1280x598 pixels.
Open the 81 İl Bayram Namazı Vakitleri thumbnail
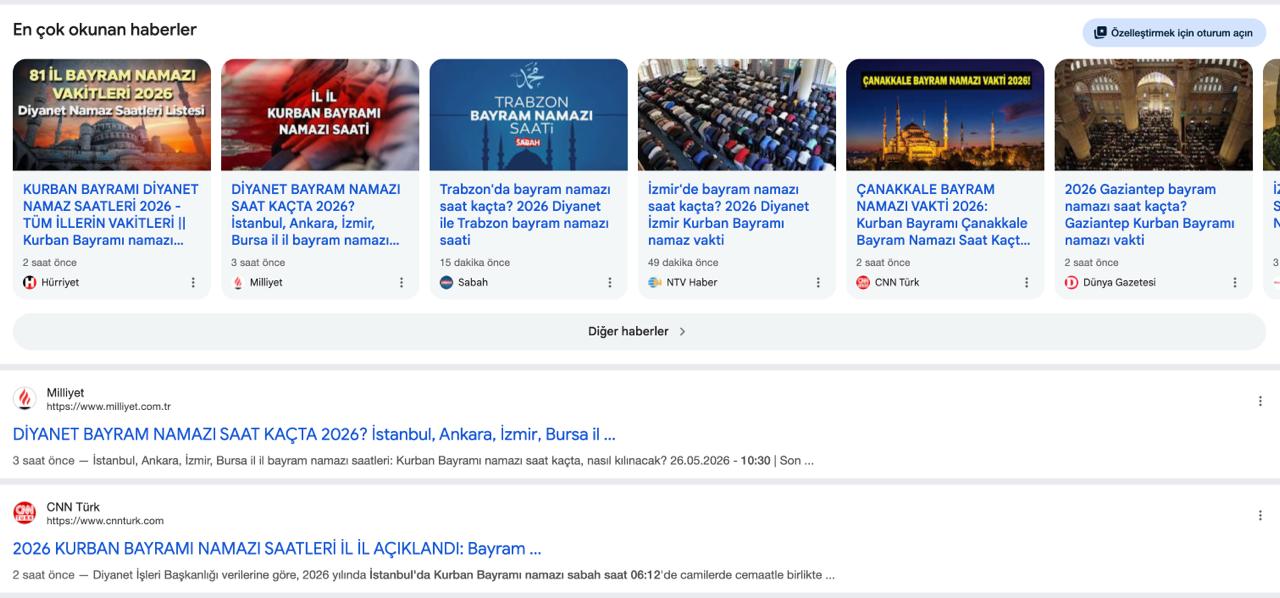pyautogui.click(x=112, y=115)
